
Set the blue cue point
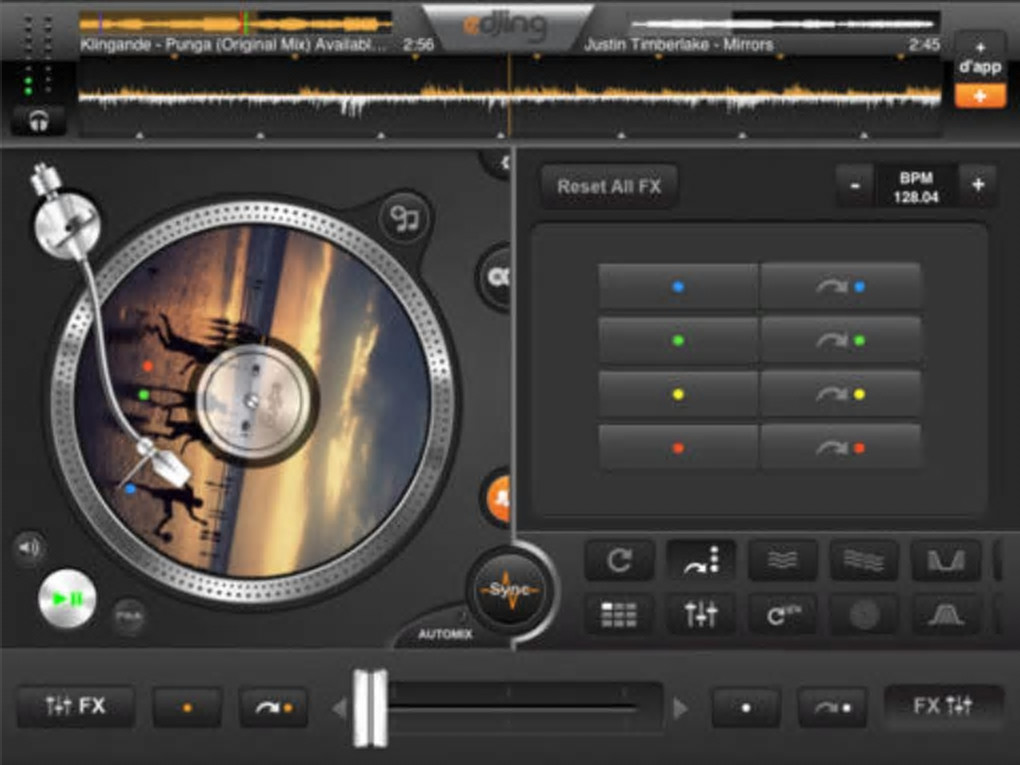point(678,286)
